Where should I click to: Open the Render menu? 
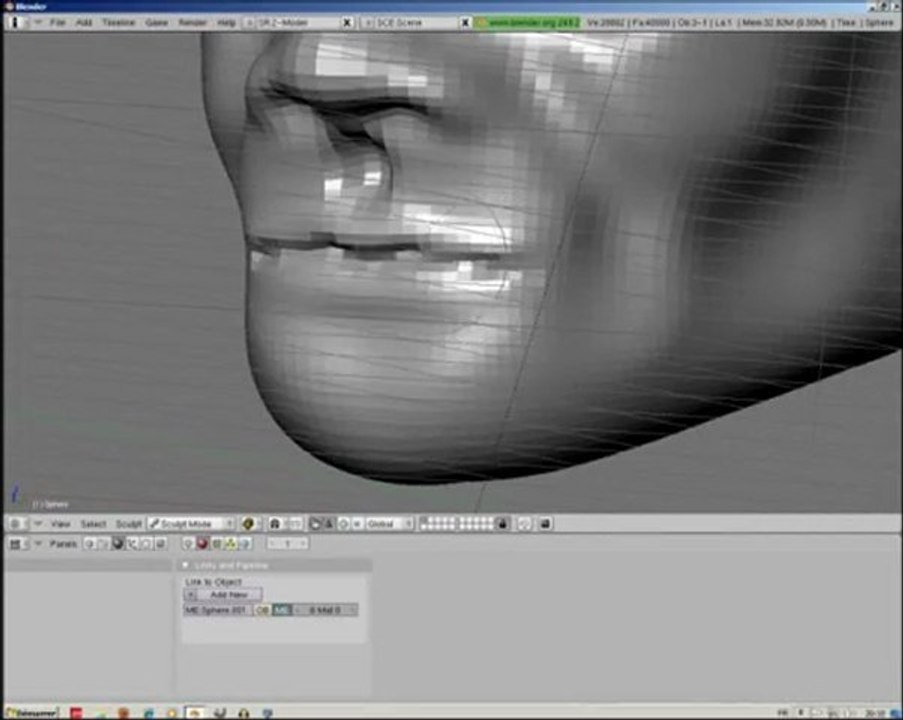tap(192, 22)
